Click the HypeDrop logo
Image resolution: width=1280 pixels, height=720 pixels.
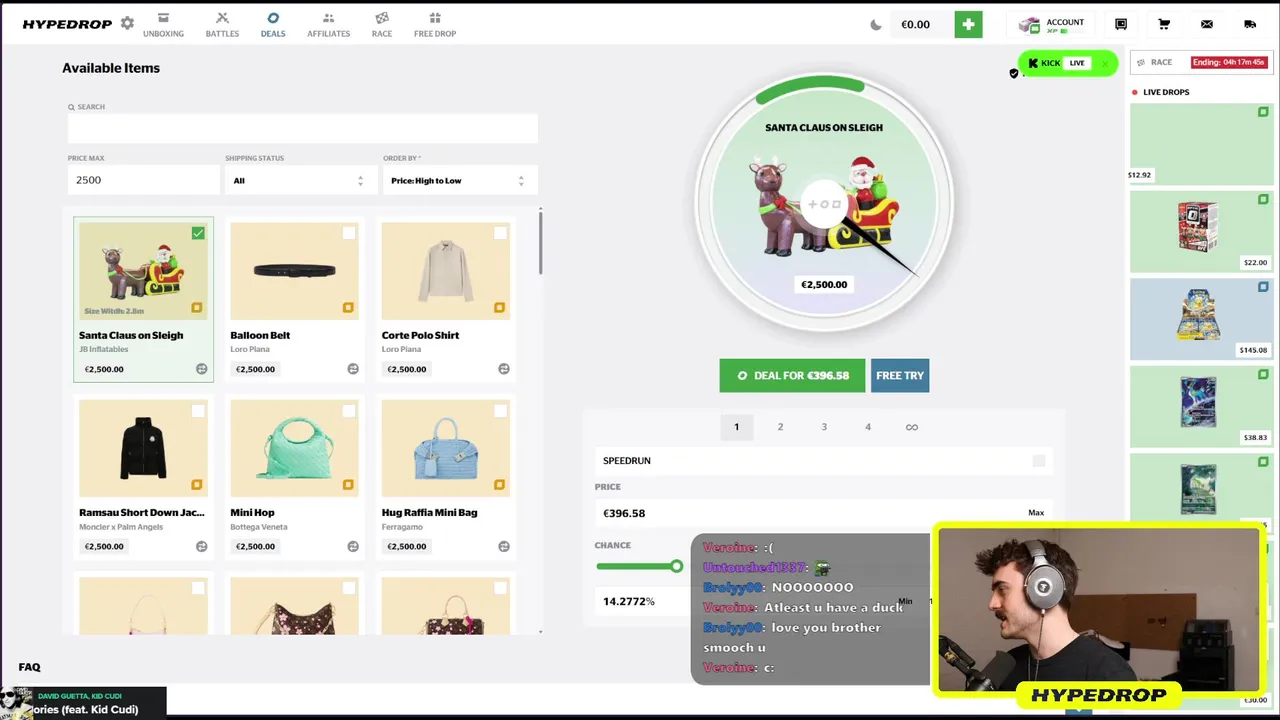click(67, 24)
